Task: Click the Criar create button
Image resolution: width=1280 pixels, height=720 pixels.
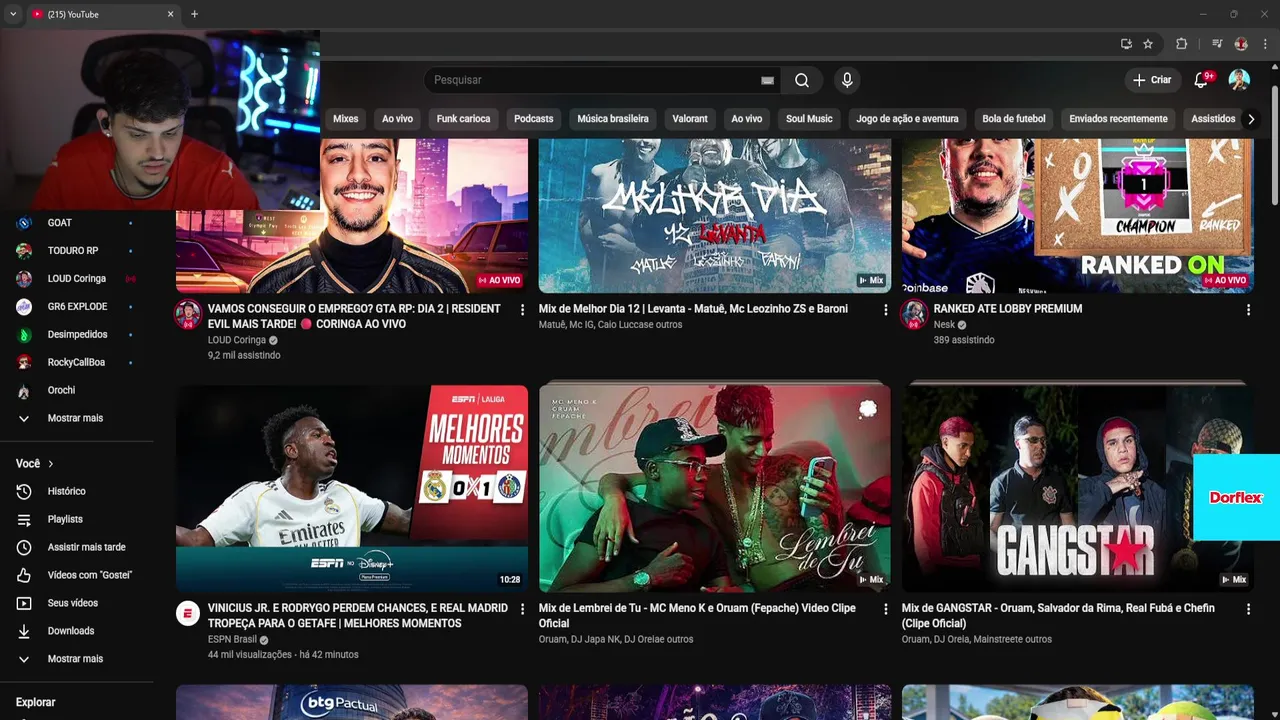Action: tap(1152, 80)
